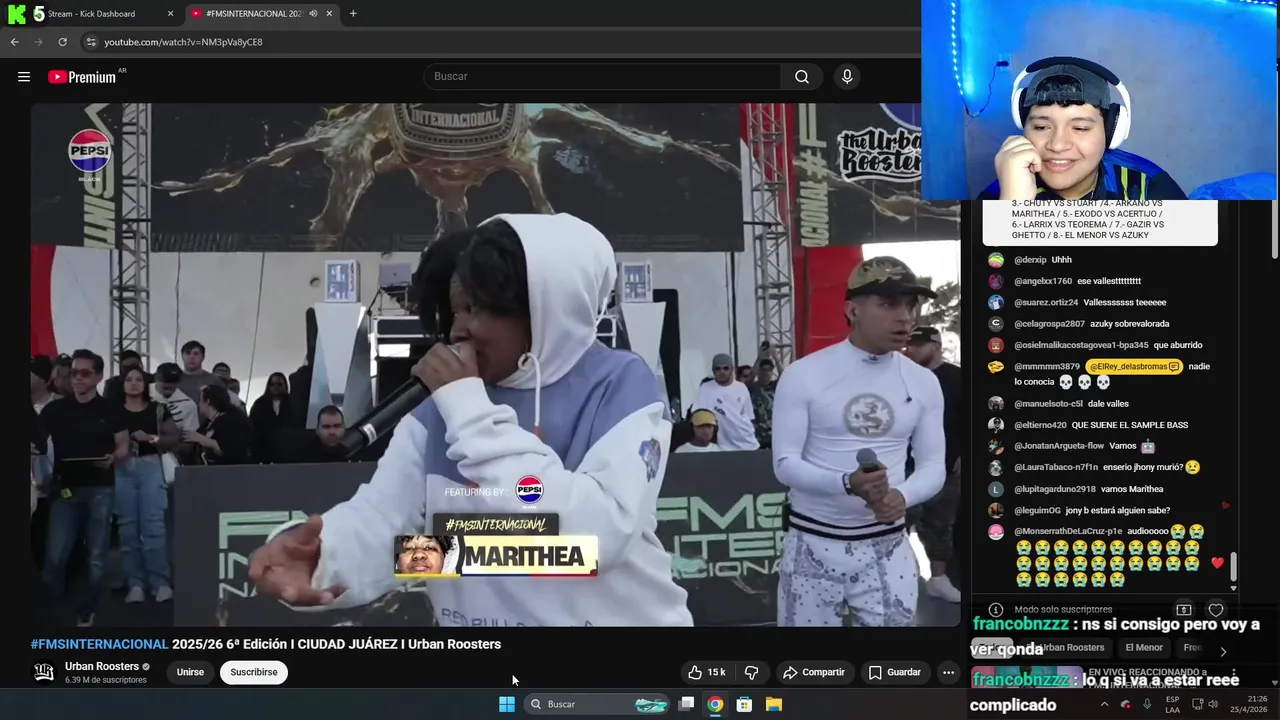Show more topic chips with right chevron
This screenshot has height=720, width=1280.
[x=1222, y=651]
